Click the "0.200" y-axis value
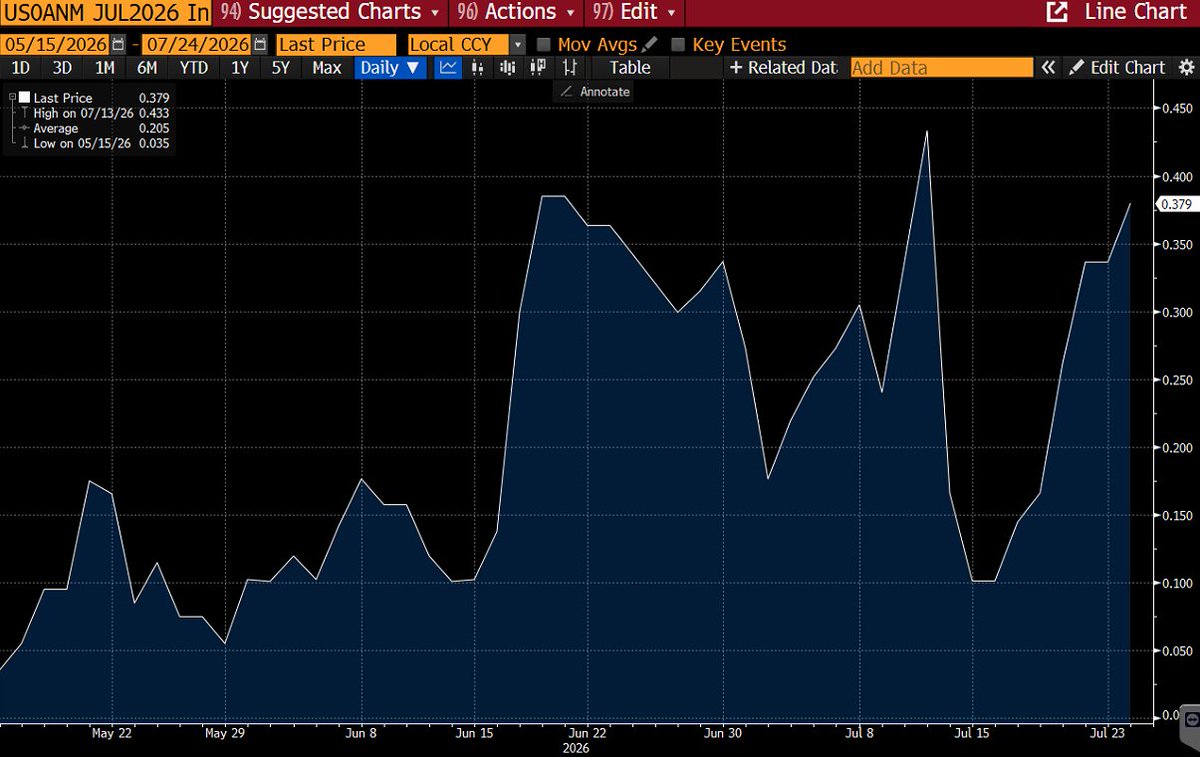This screenshot has height=757, width=1200. (1176, 447)
